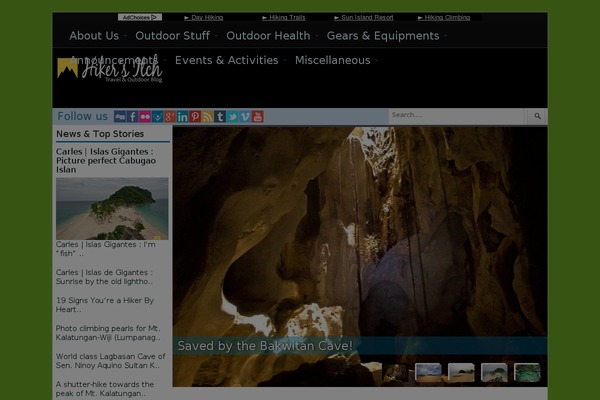Open the Events & Activities menu item

[x=226, y=60]
